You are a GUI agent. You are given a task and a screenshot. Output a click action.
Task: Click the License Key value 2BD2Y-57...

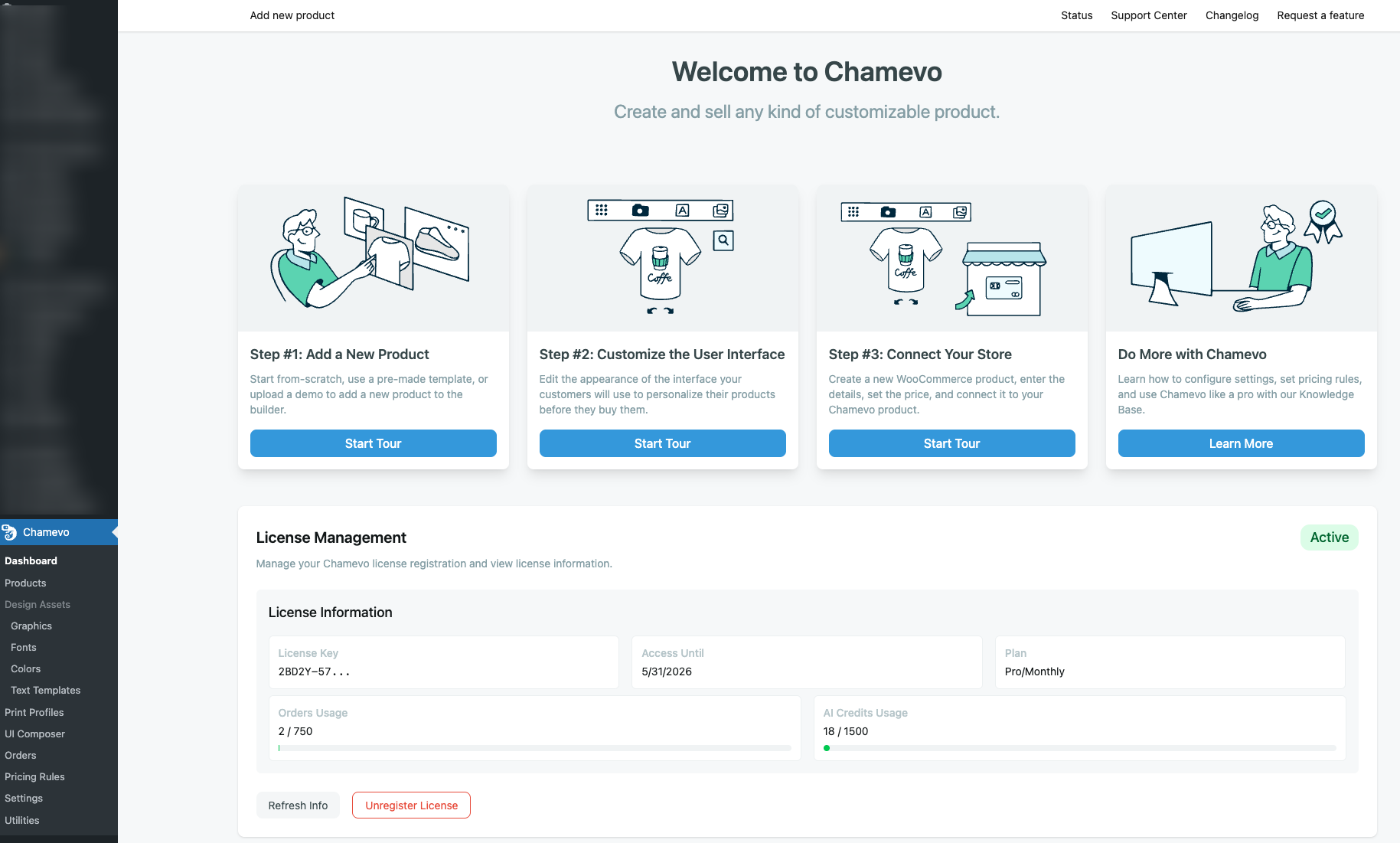[314, 671]
